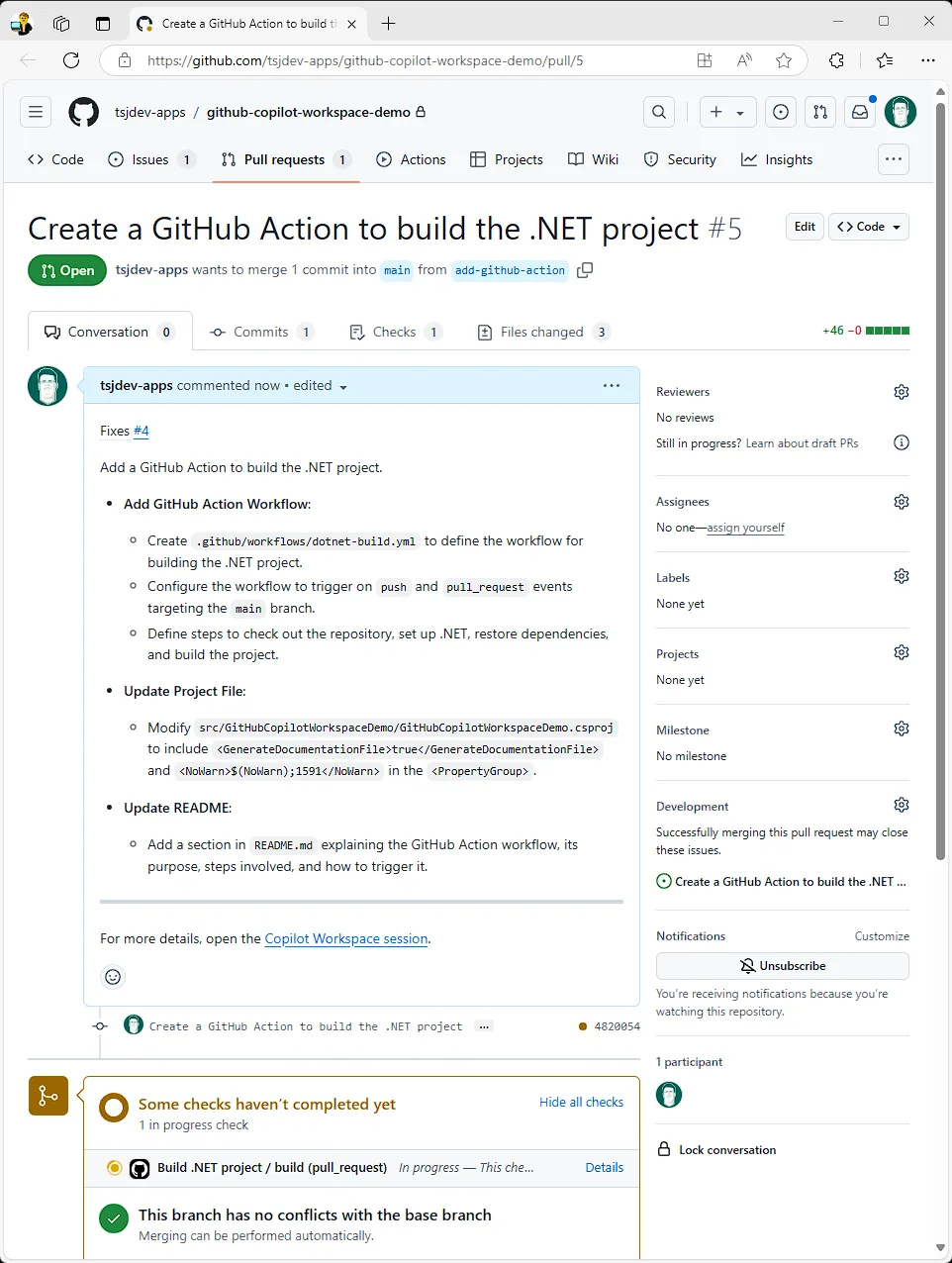Open the global hamburger navigation menu
The width and height of the screenshot is (952, 1263).
36,112
